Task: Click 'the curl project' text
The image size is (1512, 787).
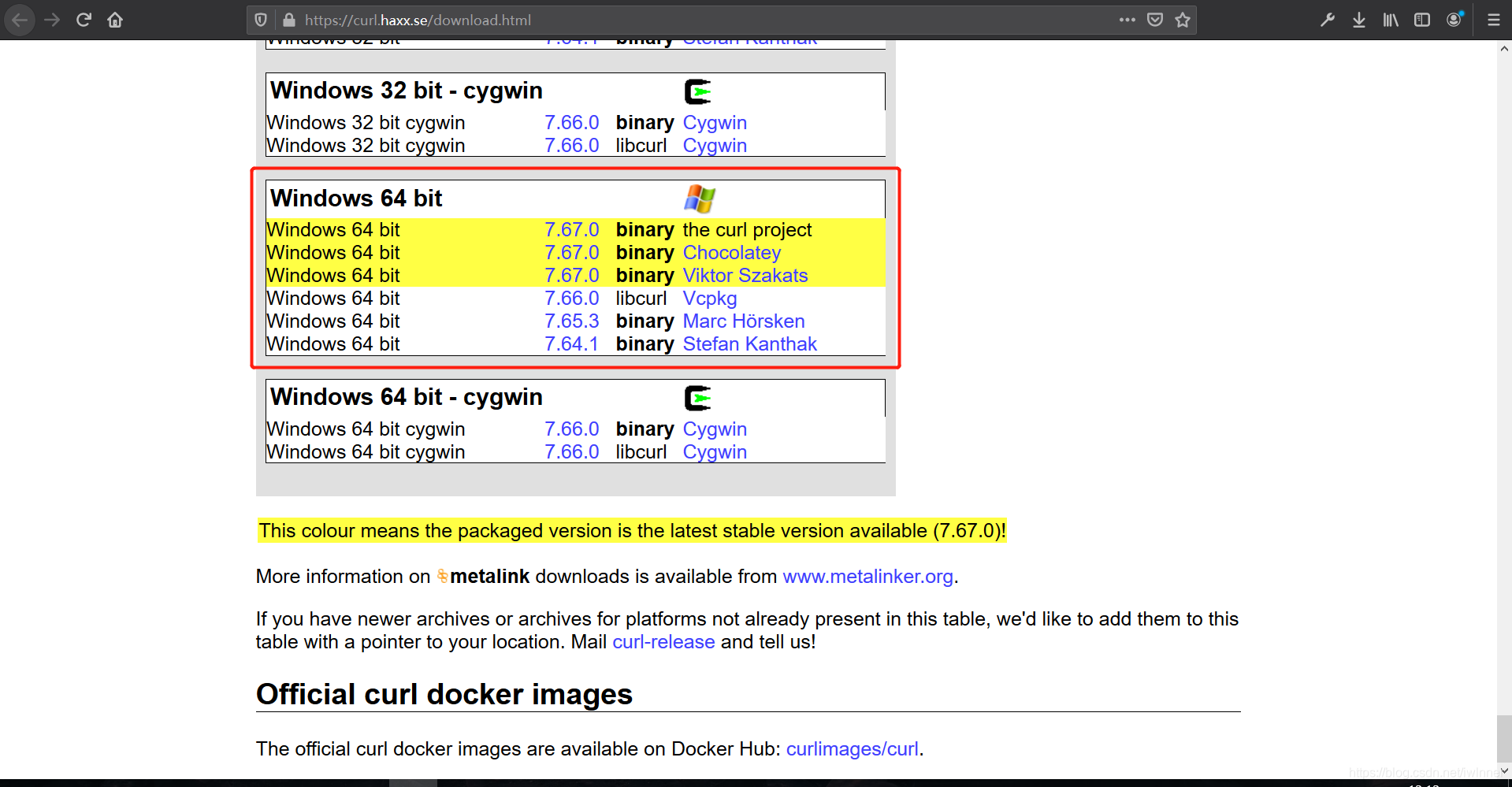Action: click(x=747, y=230)
